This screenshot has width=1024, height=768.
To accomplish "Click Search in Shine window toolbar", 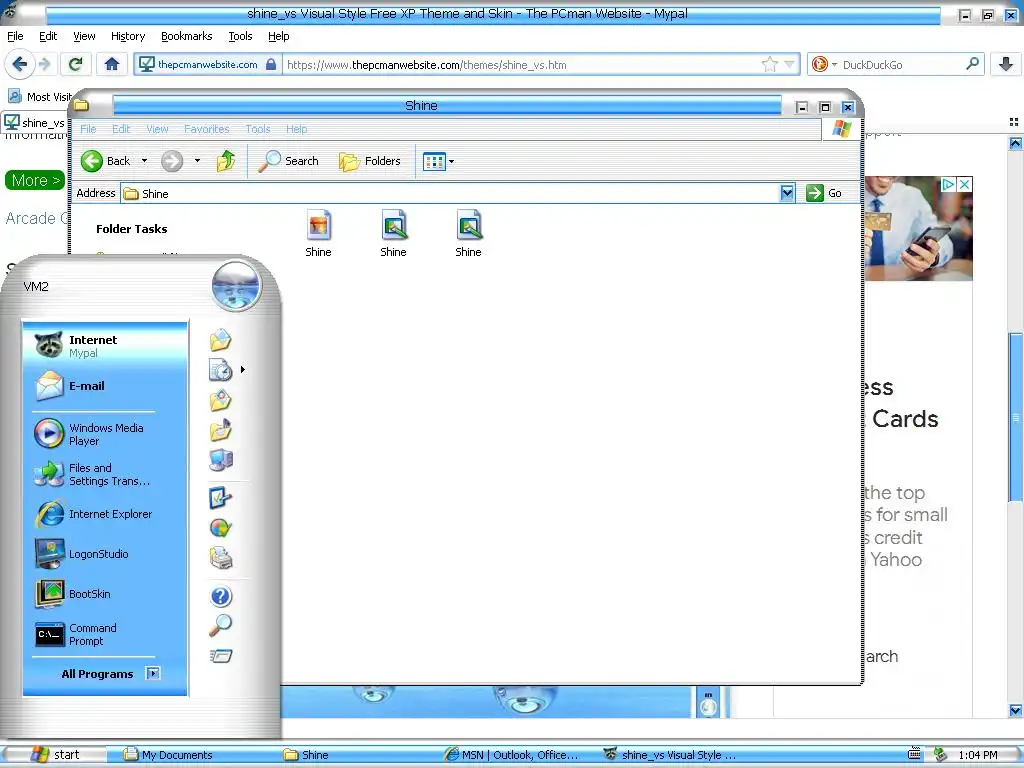I will (x=289, y=161).
